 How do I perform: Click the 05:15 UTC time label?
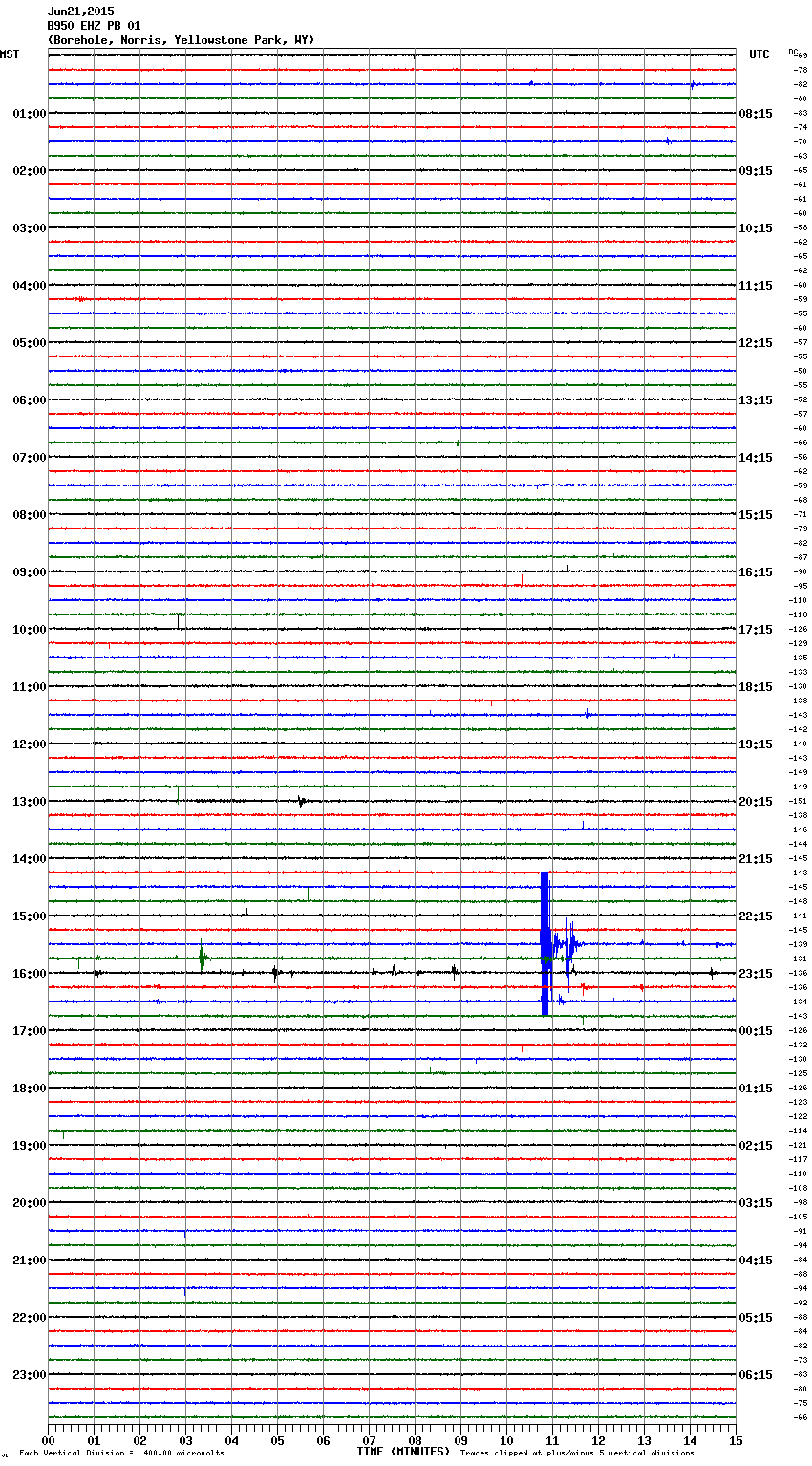756,1318
